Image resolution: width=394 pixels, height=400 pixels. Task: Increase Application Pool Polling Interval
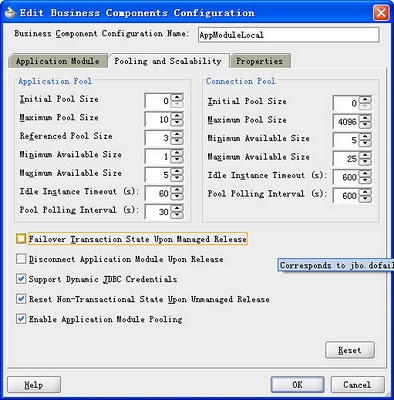coord(177,208)
